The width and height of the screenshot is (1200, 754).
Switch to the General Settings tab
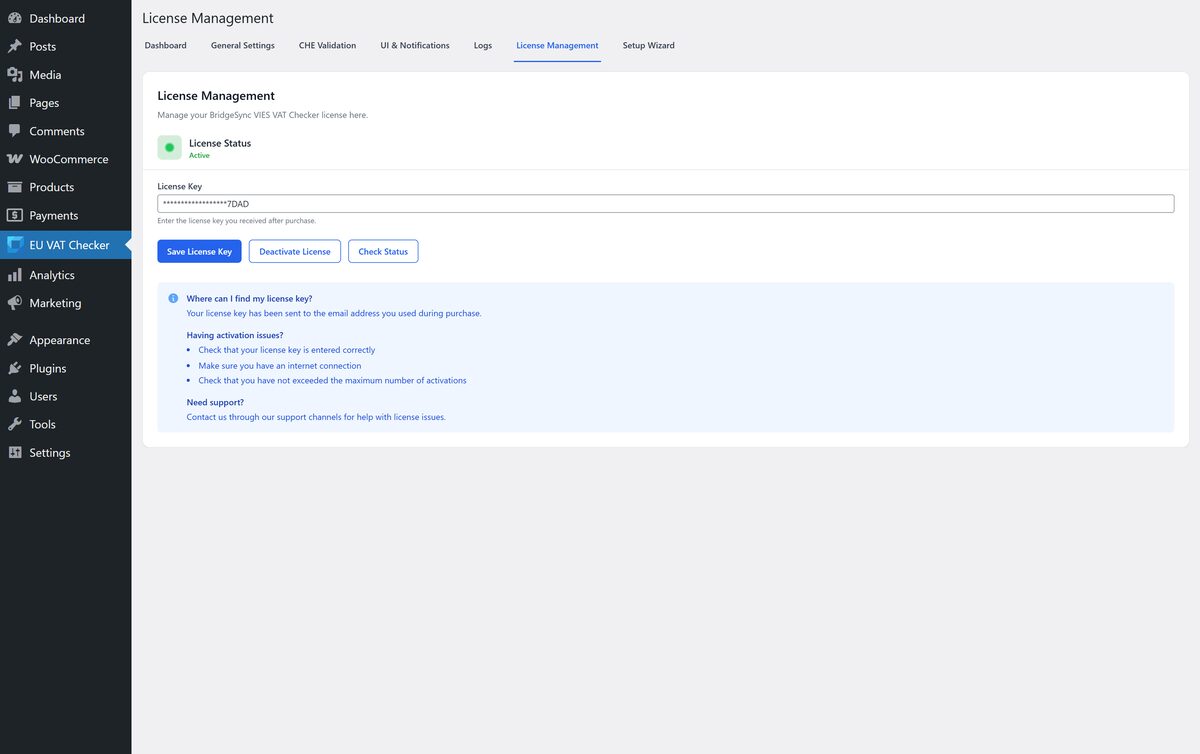(x=242, y=46)
